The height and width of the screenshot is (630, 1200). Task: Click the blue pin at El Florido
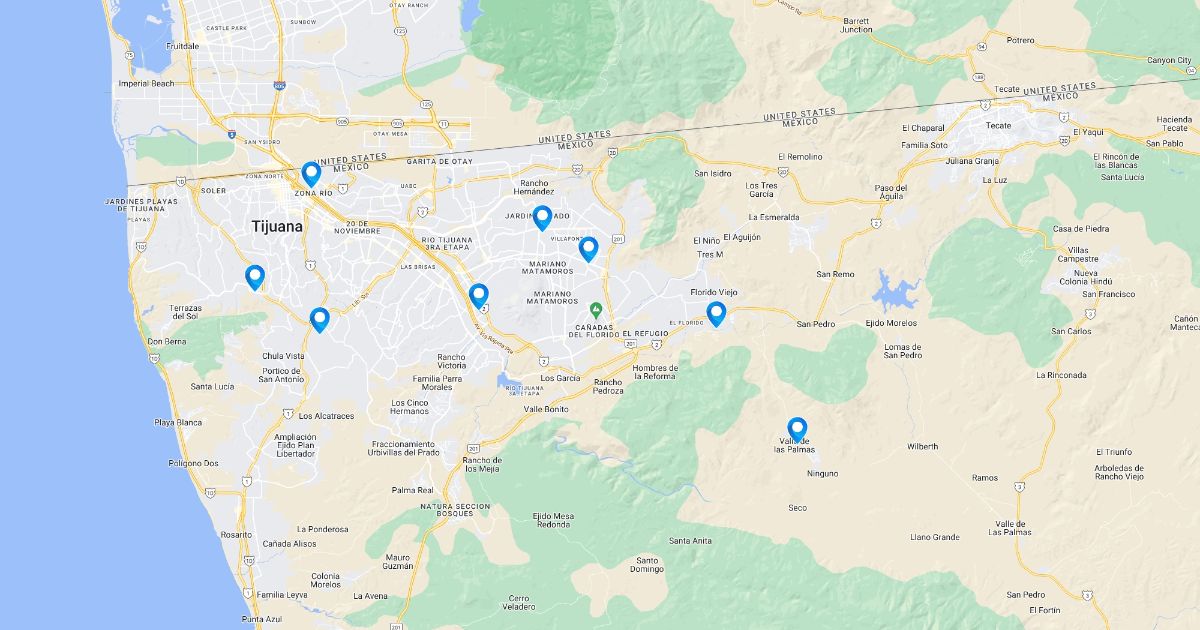tap(717, 314)
